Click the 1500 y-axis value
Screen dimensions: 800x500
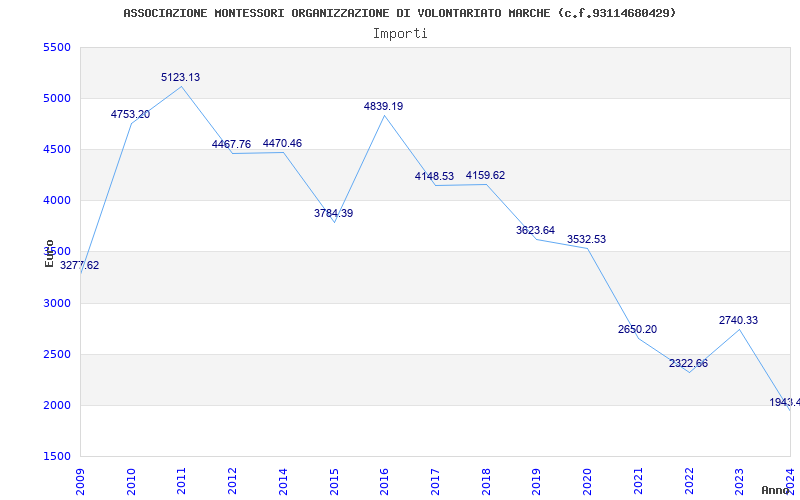pyautogui.click(x=57, y=457)
